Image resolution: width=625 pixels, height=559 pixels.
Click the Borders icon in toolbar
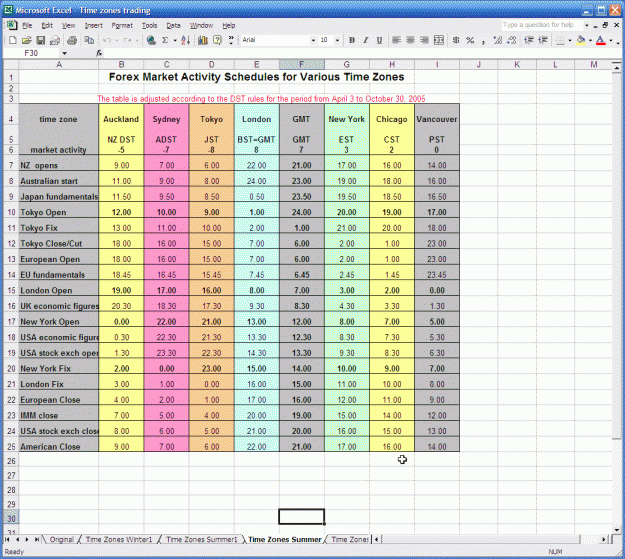(x=560, y=40)
